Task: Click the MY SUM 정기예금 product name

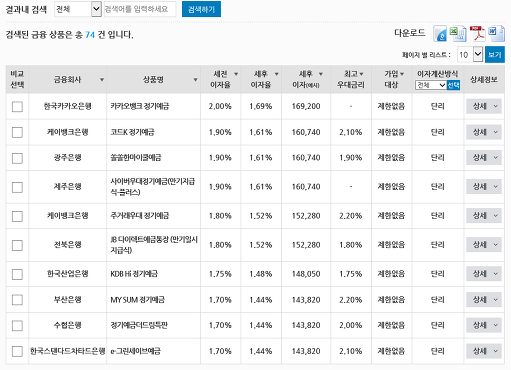Action: pos(138,300)
